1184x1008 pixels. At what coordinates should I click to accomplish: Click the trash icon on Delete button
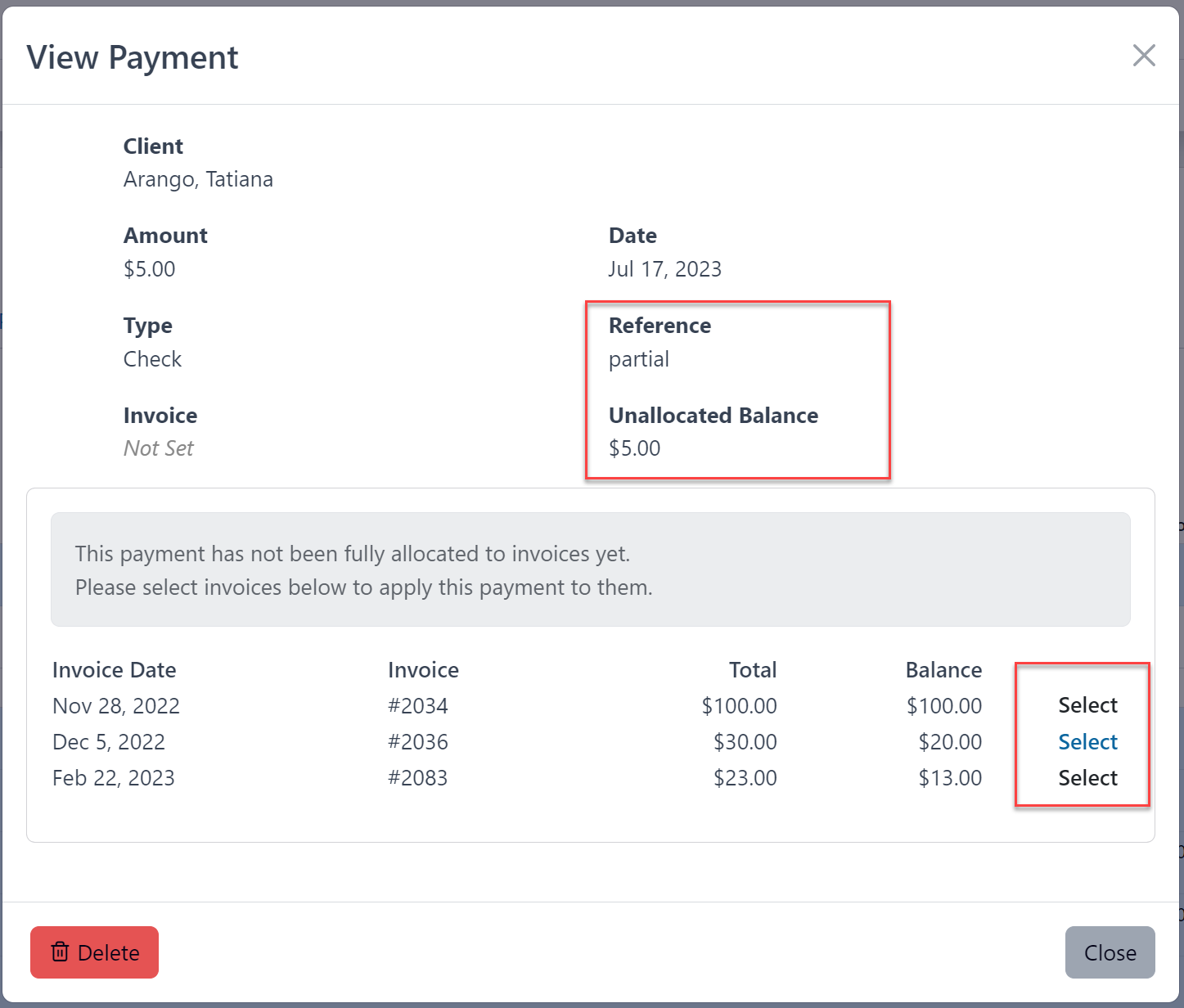(60, 952)
